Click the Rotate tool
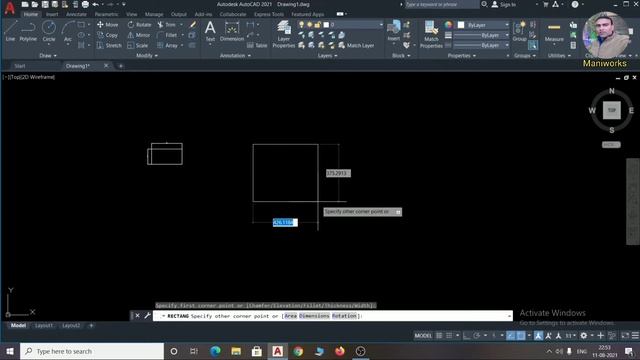The height and width of the screenshot is (360, 640). (x=139, y=25)
